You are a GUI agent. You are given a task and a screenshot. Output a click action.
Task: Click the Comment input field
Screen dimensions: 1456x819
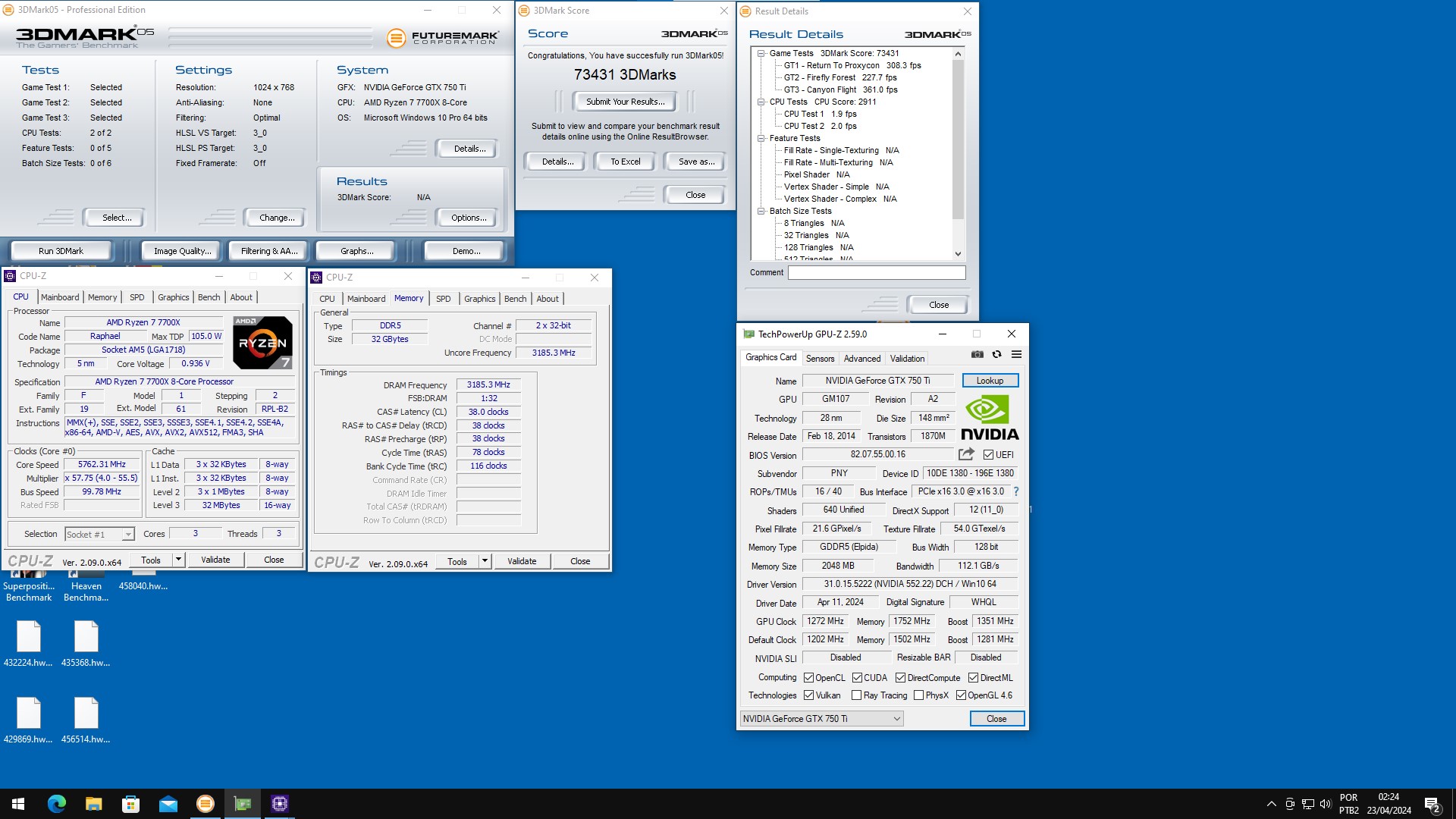(877, 272)
